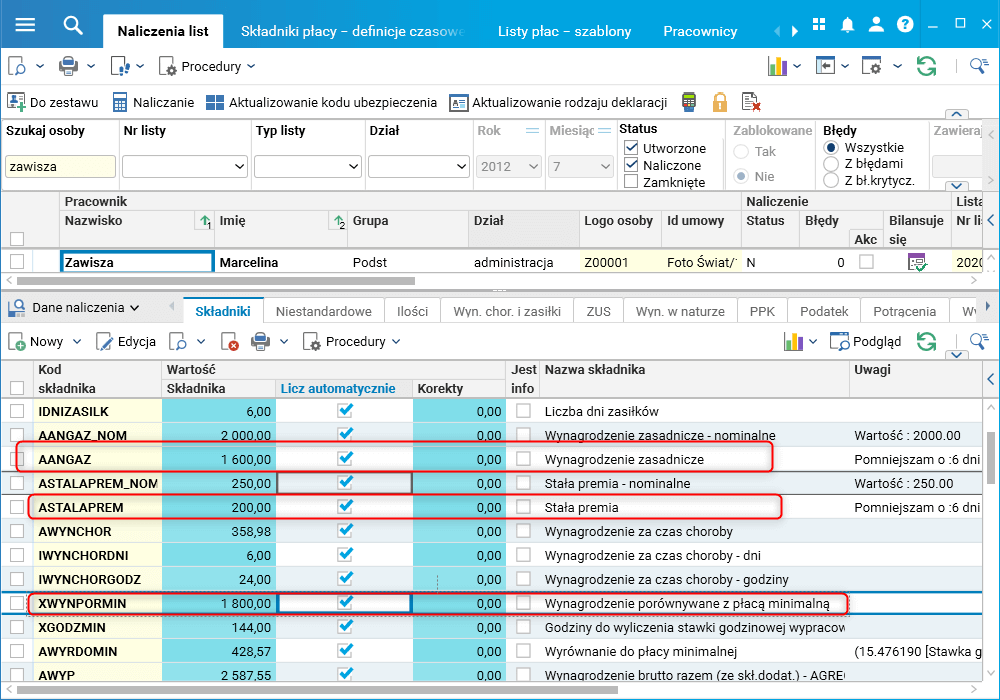Uncheck the Utworzone status checkbox
The height and width of the screenshot is (700, 1000).
pyautogui.click(x=631, y=148)
